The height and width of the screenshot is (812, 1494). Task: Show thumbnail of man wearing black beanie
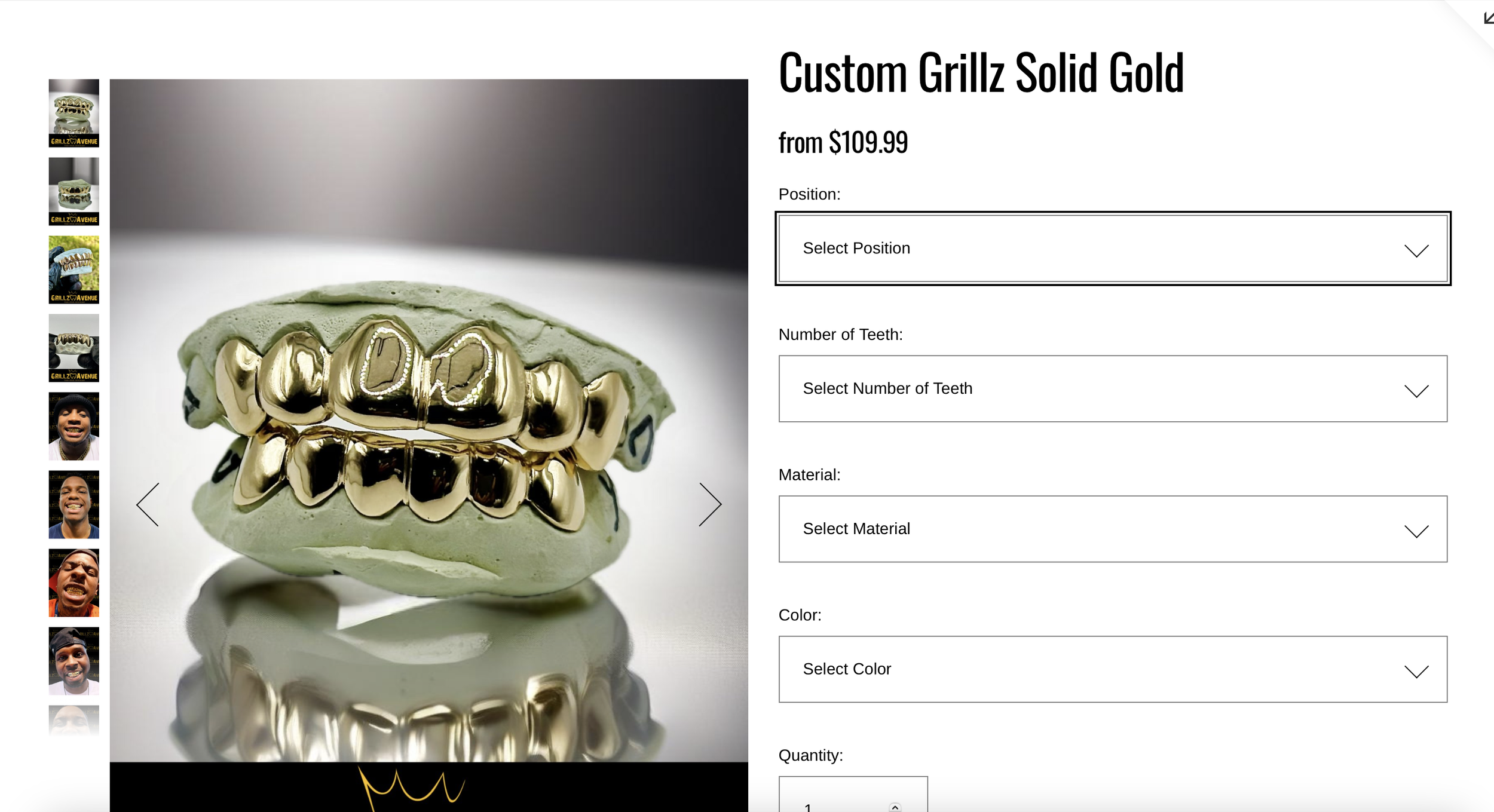pyautogui.click(x=74, y=427)
